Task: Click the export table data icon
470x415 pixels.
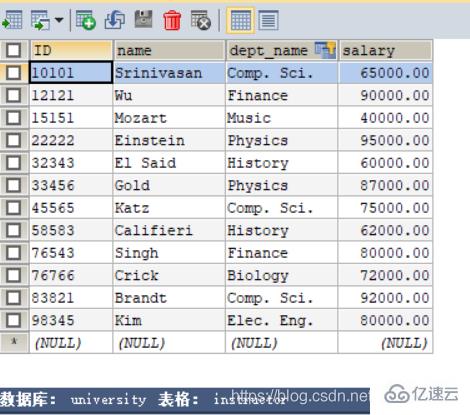Action: [x=12, y=20]
